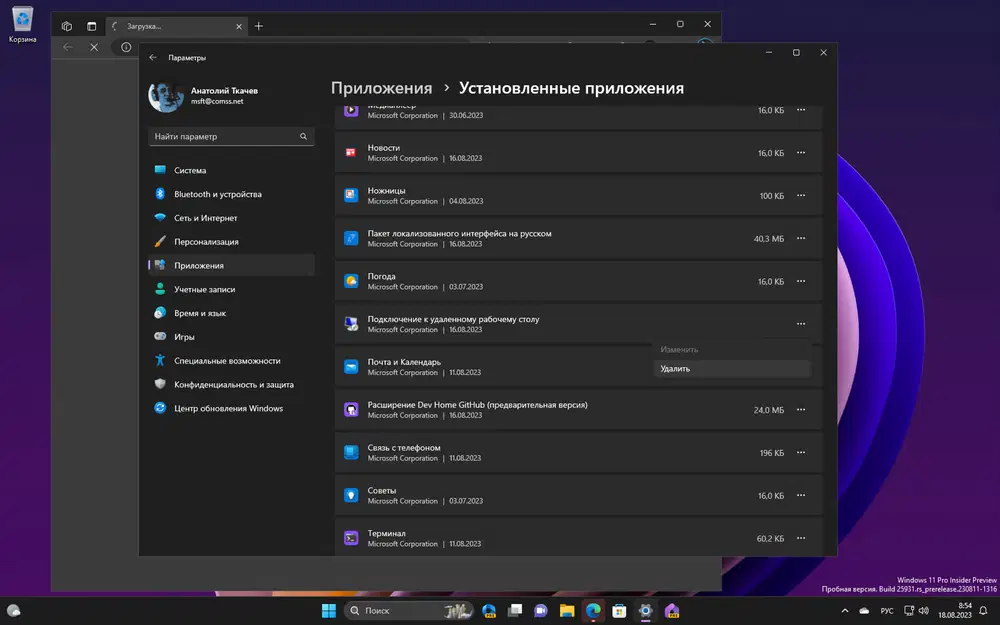The height and width of the screenshot is (625, 1000).
Task: Open three-dot menu for Терминал
Action: pos(800,538)
